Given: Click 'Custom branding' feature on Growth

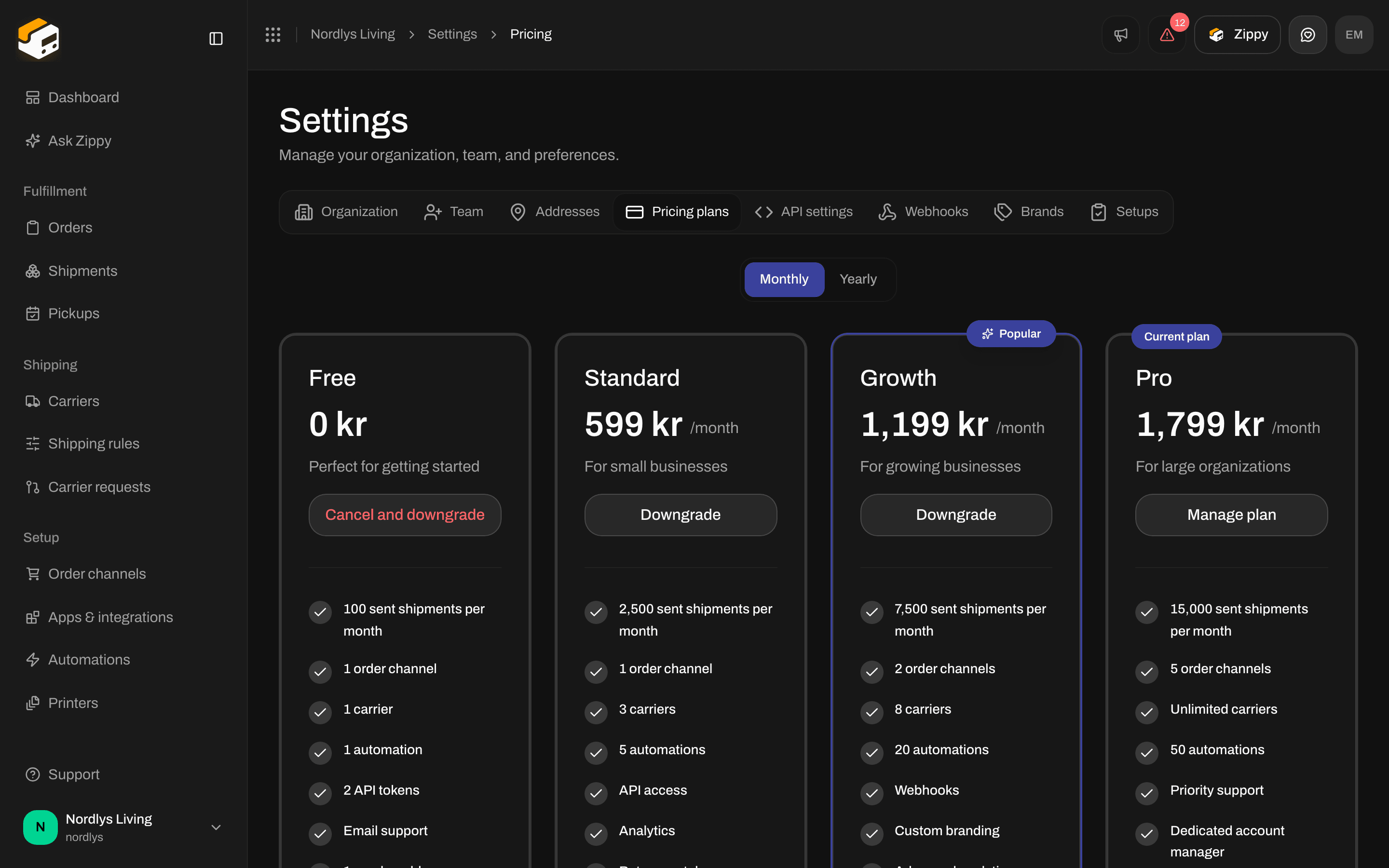Looking at the screenshot, I should 946,831.
